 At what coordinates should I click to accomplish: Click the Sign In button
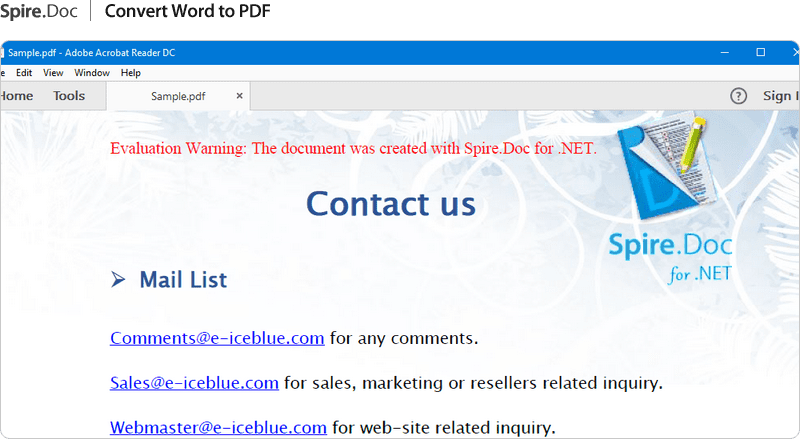click(781, 96)
